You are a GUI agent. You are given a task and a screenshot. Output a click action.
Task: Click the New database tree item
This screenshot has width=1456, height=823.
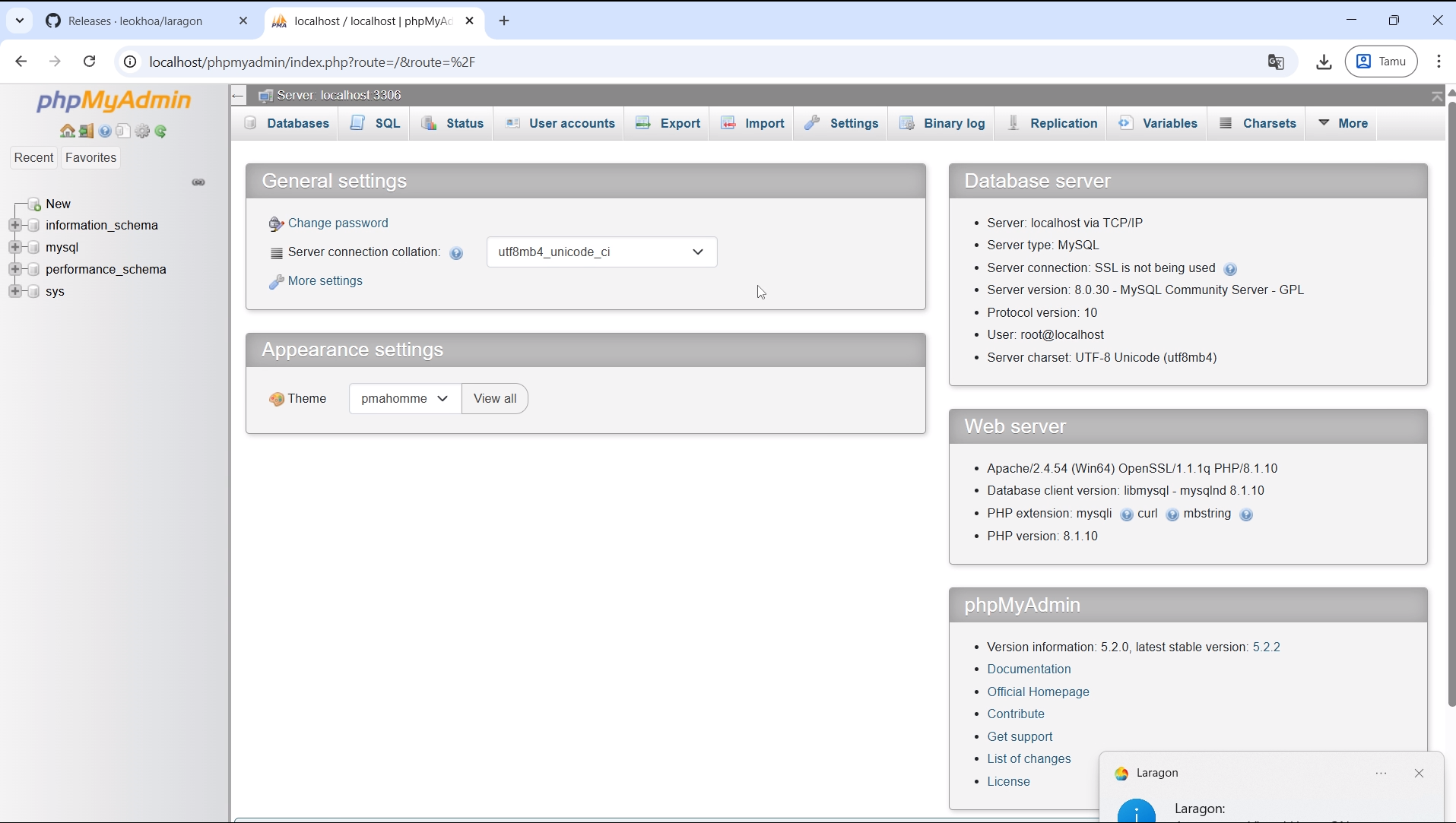tap(58, 204)
